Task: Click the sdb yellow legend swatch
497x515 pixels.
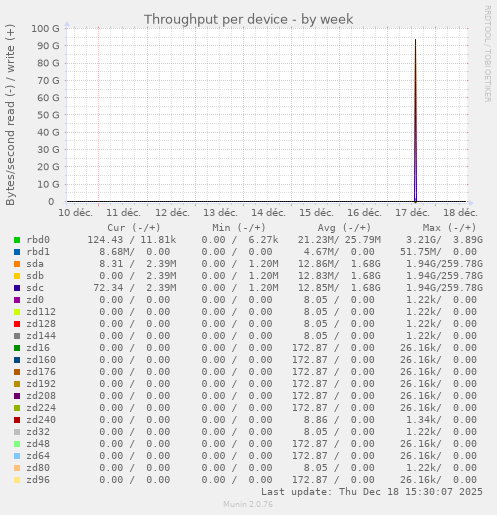Action: coord(17,276)
